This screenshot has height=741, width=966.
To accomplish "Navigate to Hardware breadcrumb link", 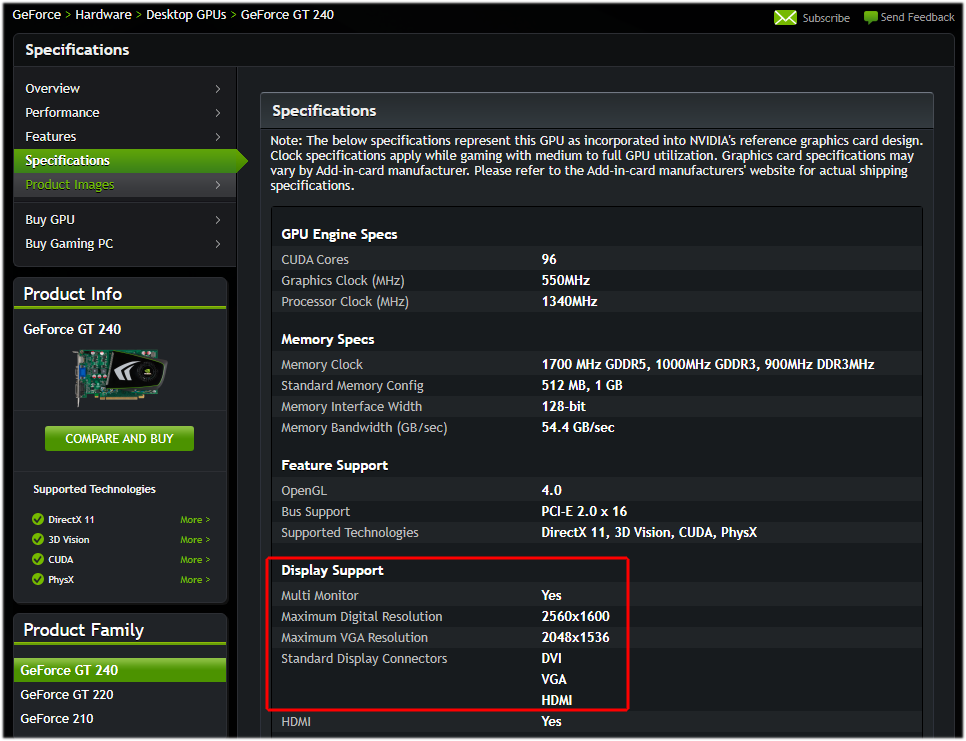I will (x=104, y=15).
